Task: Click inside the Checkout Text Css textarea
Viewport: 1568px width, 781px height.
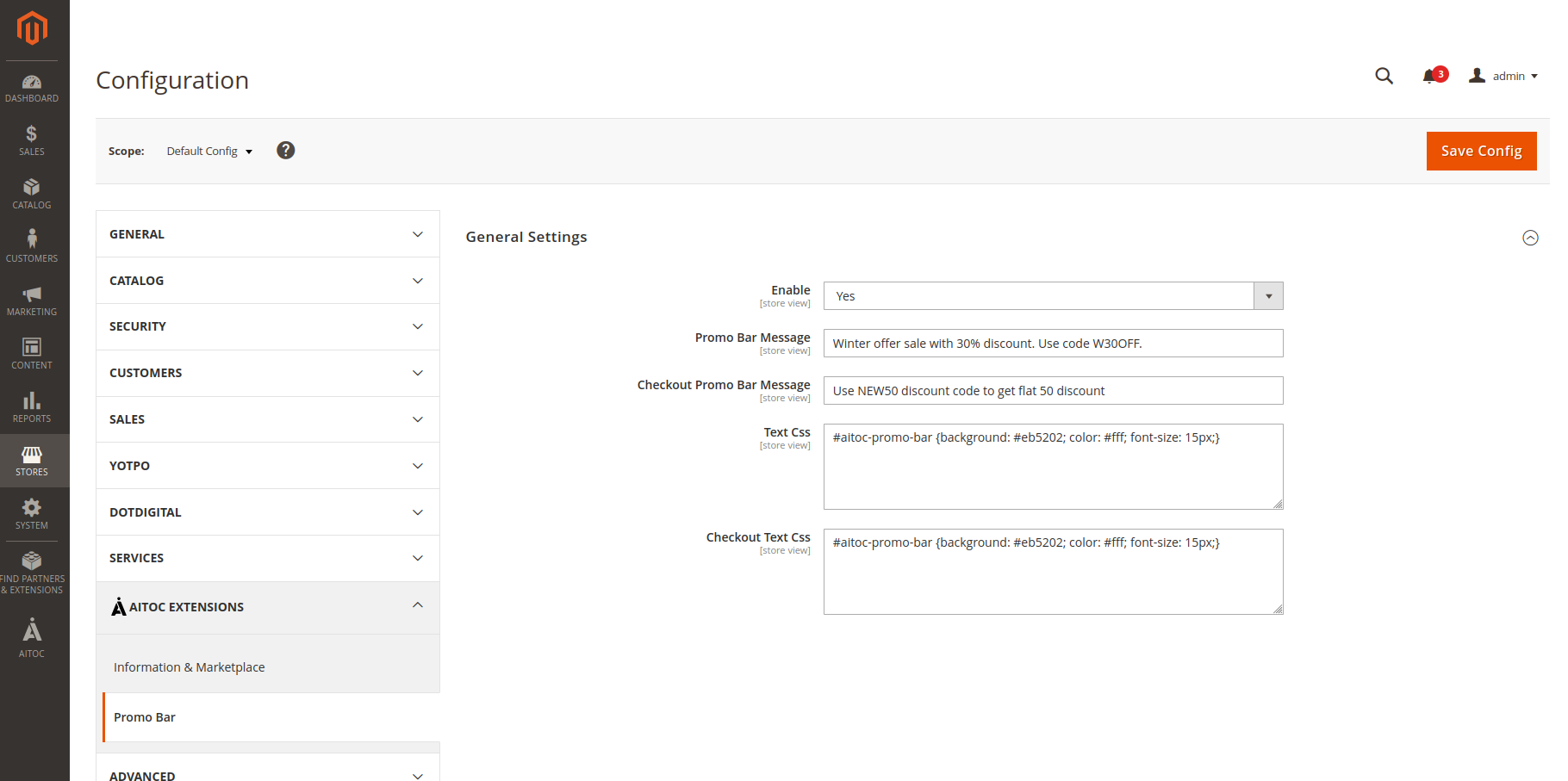Action: [x=1053, y=572]
